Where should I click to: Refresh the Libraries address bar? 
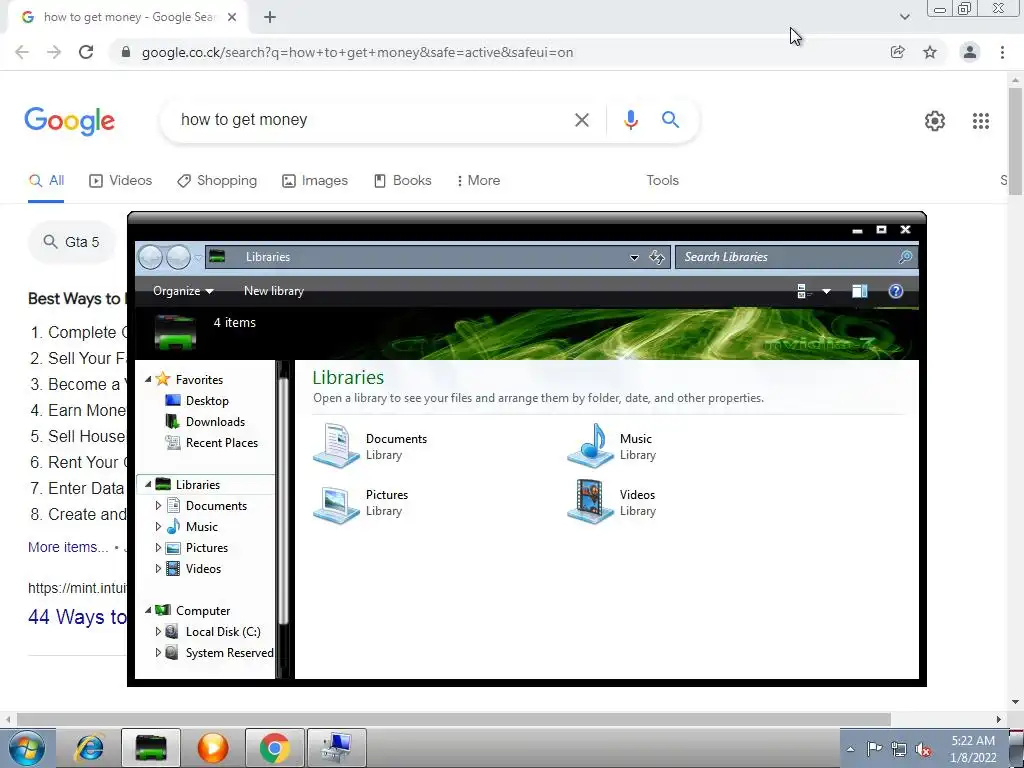[656, 257]
